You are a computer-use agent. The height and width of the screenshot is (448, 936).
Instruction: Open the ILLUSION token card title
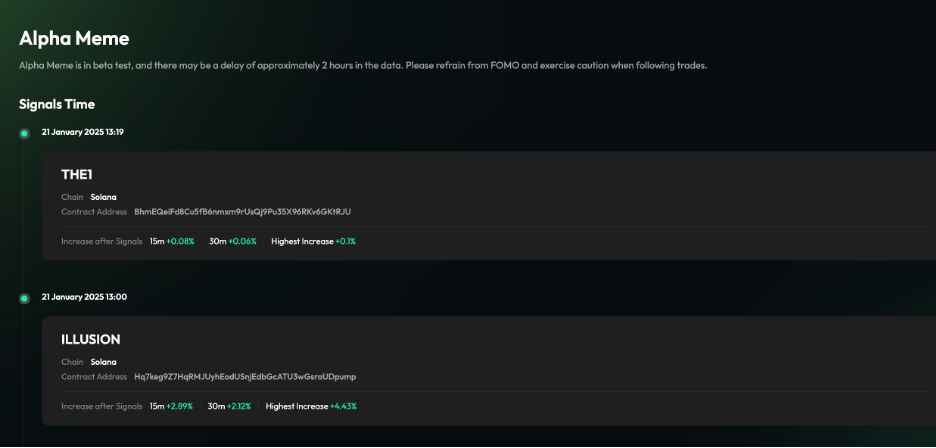coord(91,340)
